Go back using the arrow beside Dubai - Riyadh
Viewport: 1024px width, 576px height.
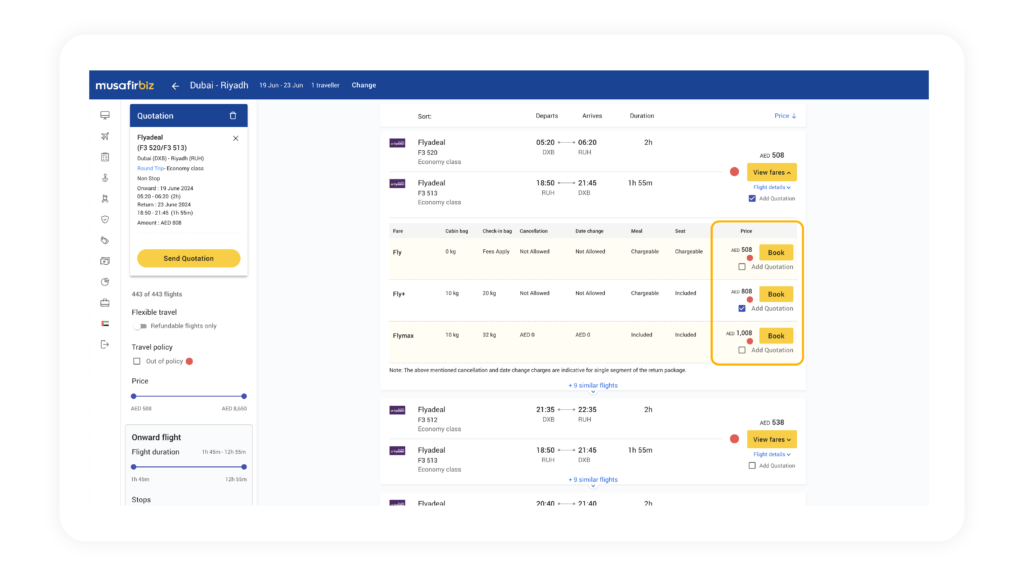[175, 86]
